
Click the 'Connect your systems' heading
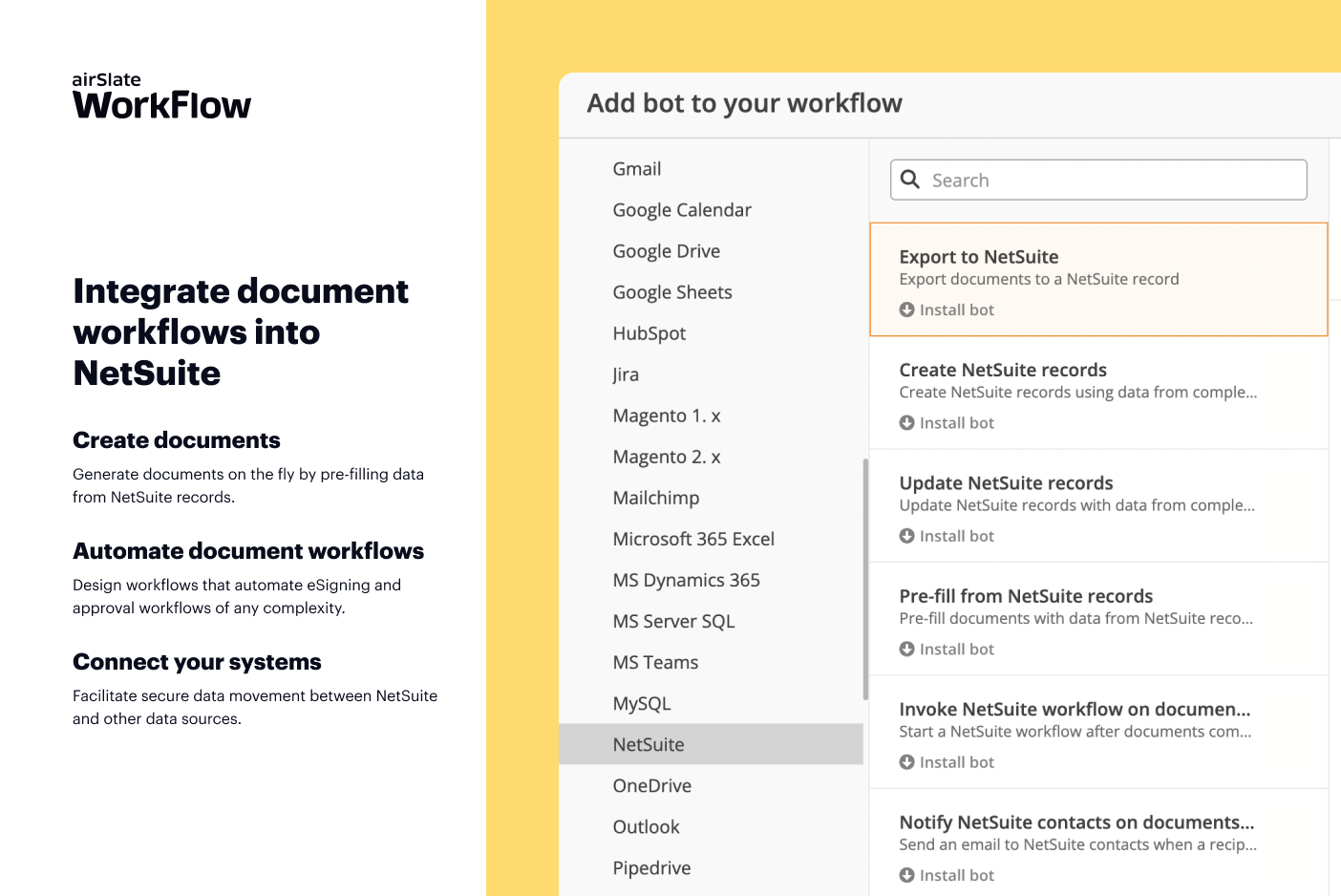coord(197,662)
